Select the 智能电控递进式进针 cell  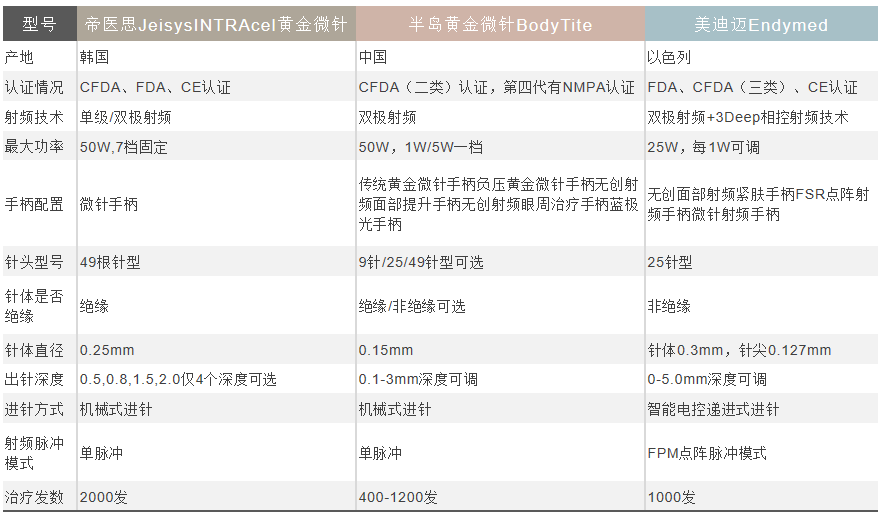click(761, 409)
